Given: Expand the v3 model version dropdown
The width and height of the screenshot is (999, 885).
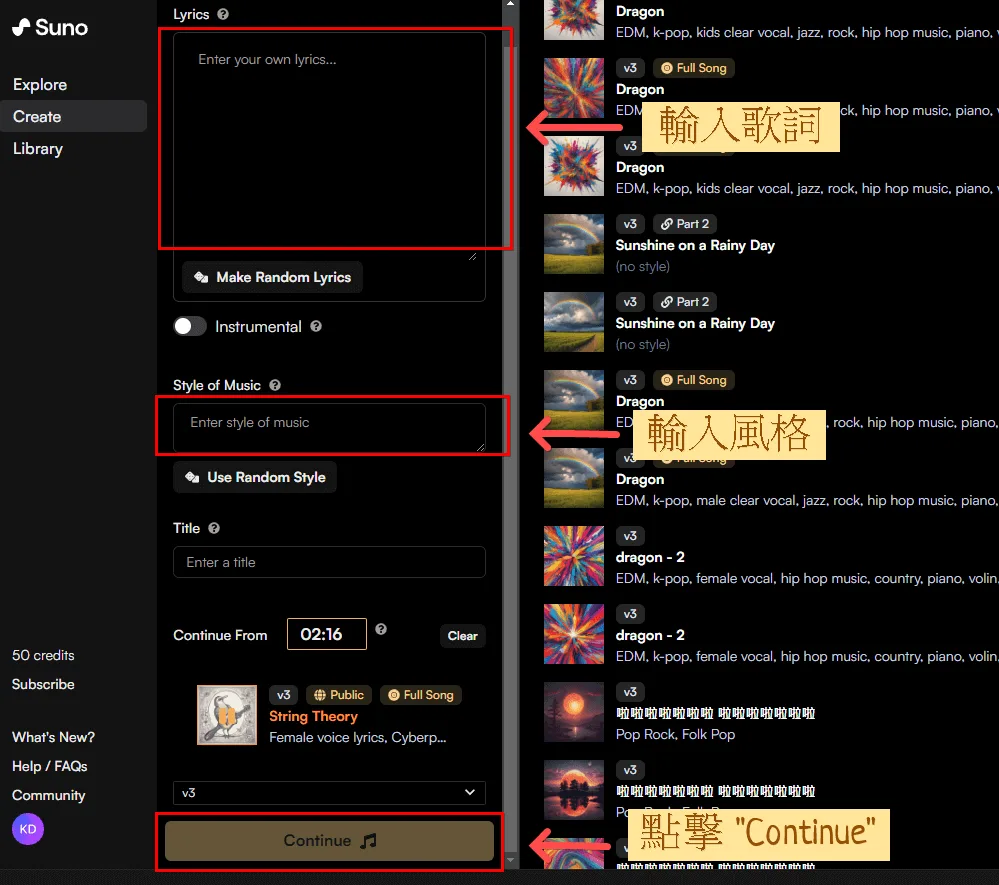Looking at the screenshot, I should [x=329, y=792].
